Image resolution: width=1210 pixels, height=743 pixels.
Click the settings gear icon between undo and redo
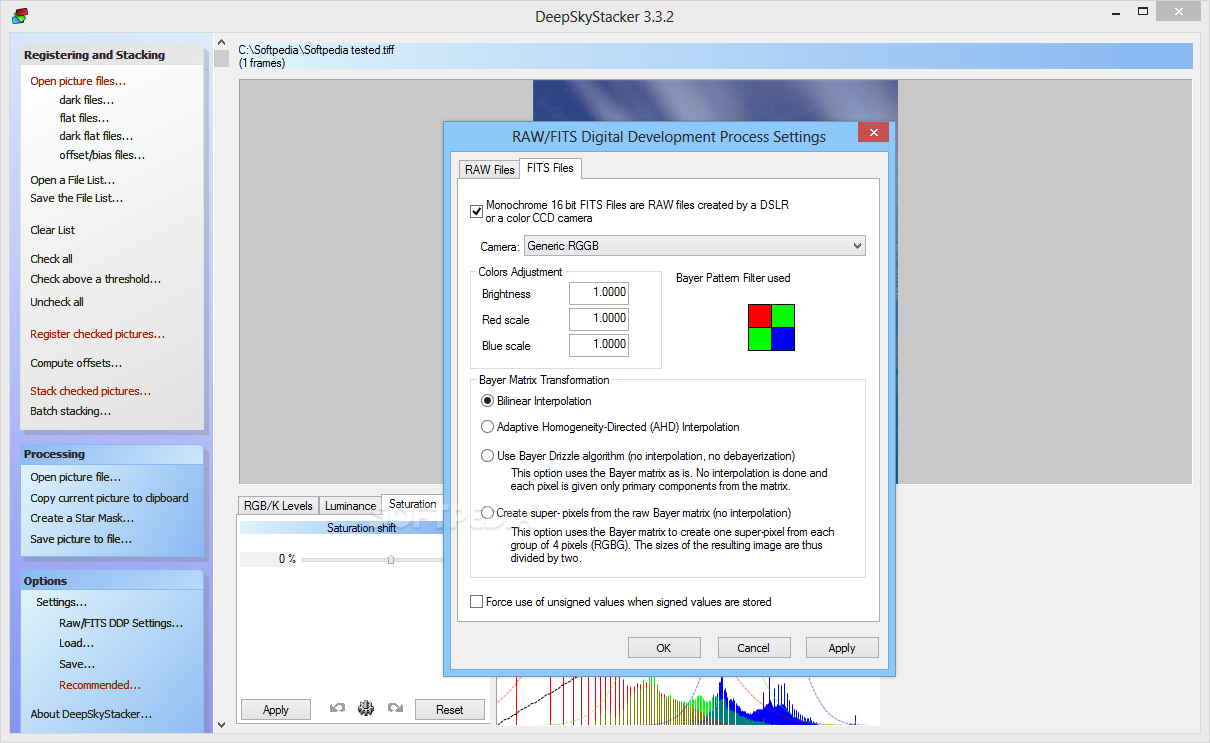(366, 709)
